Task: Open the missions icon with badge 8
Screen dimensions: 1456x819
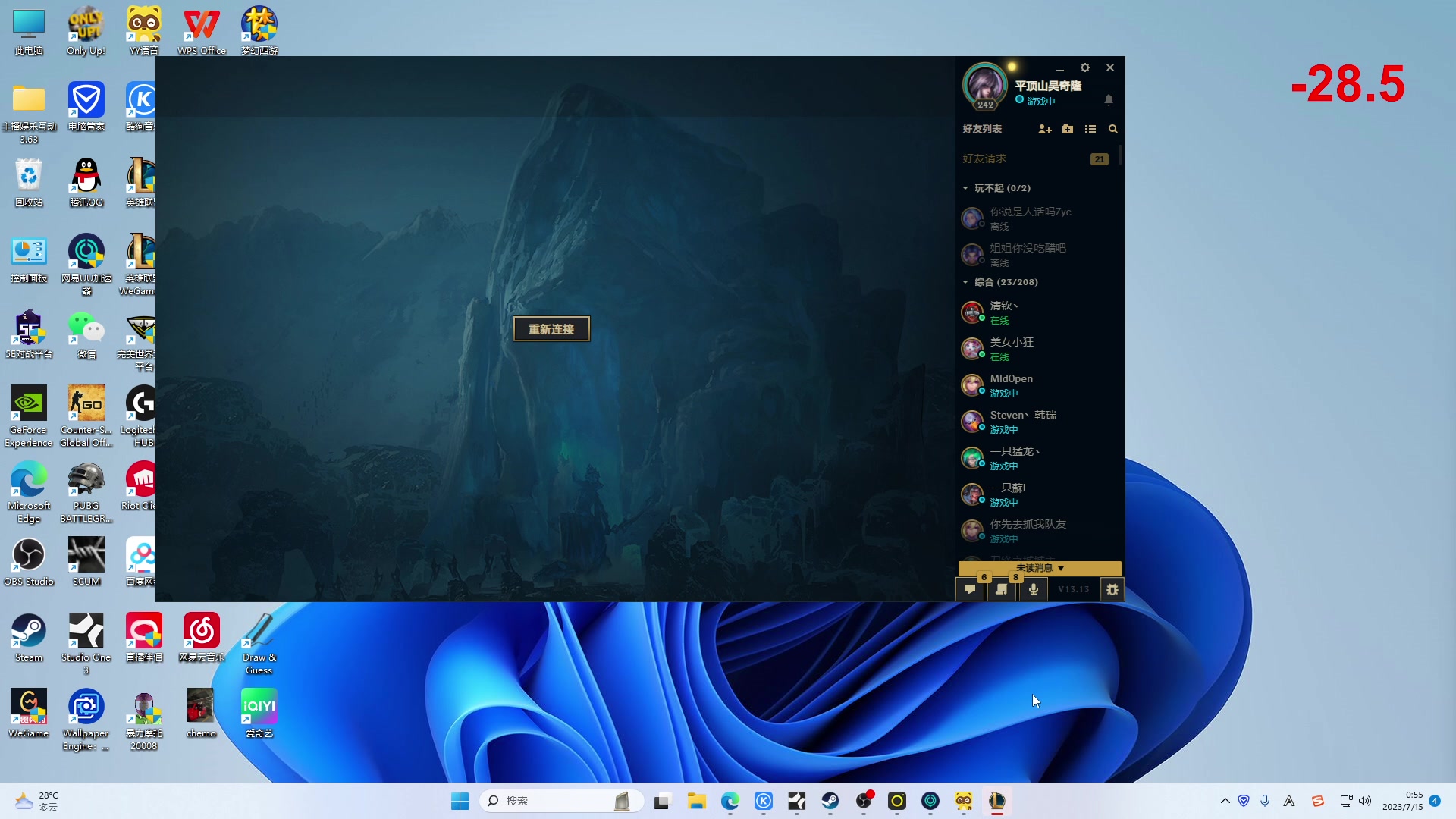Action: pyautogui.click(x=1002, y=589)
